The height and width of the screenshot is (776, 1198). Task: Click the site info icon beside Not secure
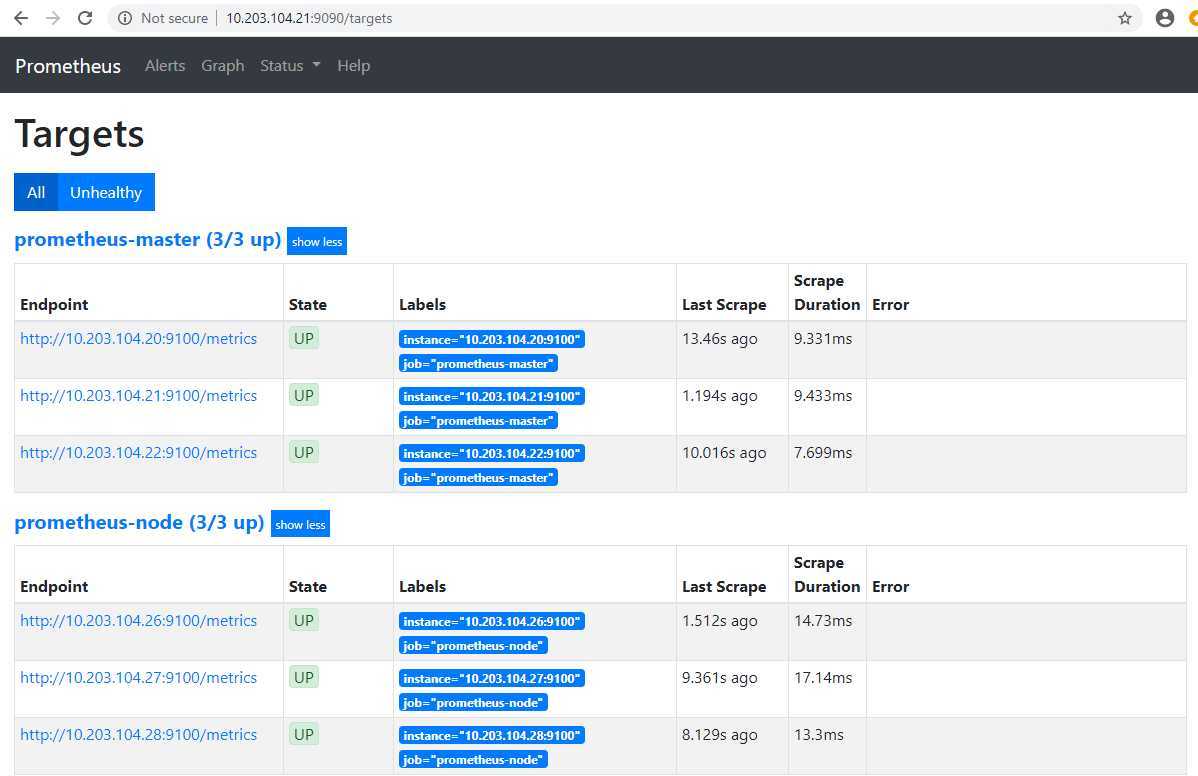click(125, 18)
